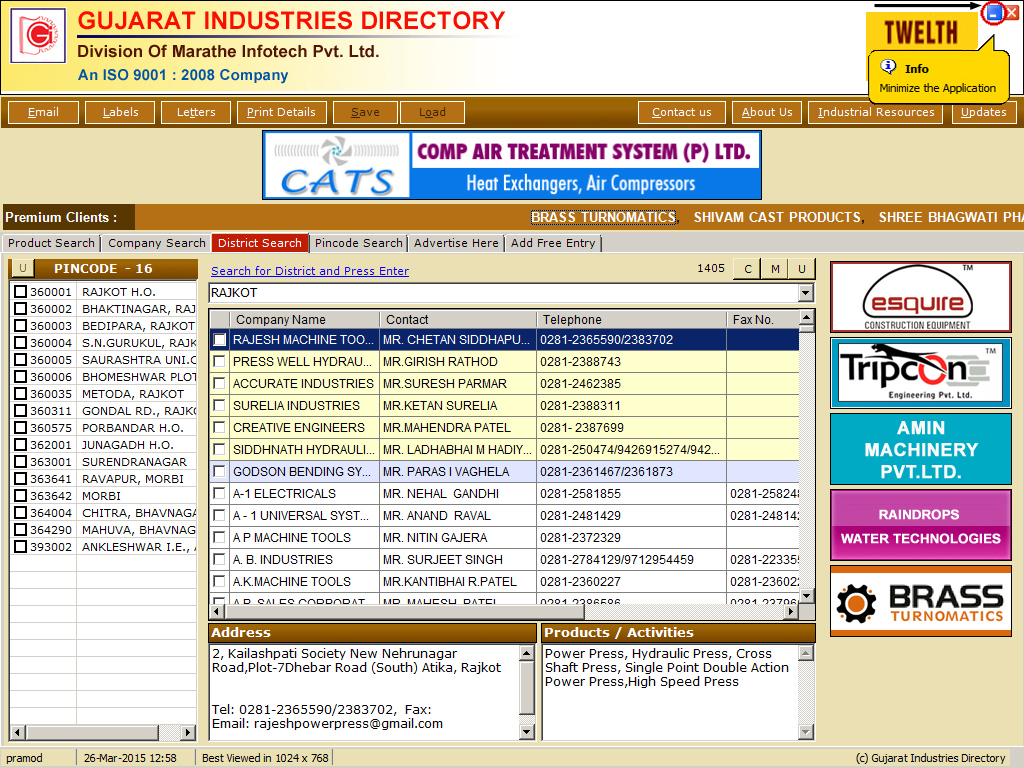Open About Us page
The image size is (1024, 768).
[767, 112]
